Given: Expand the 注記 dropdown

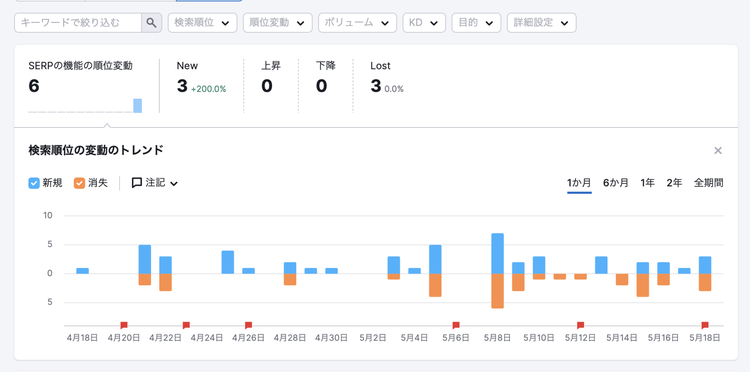Looking at the screenshot, I should coord(154,183).
